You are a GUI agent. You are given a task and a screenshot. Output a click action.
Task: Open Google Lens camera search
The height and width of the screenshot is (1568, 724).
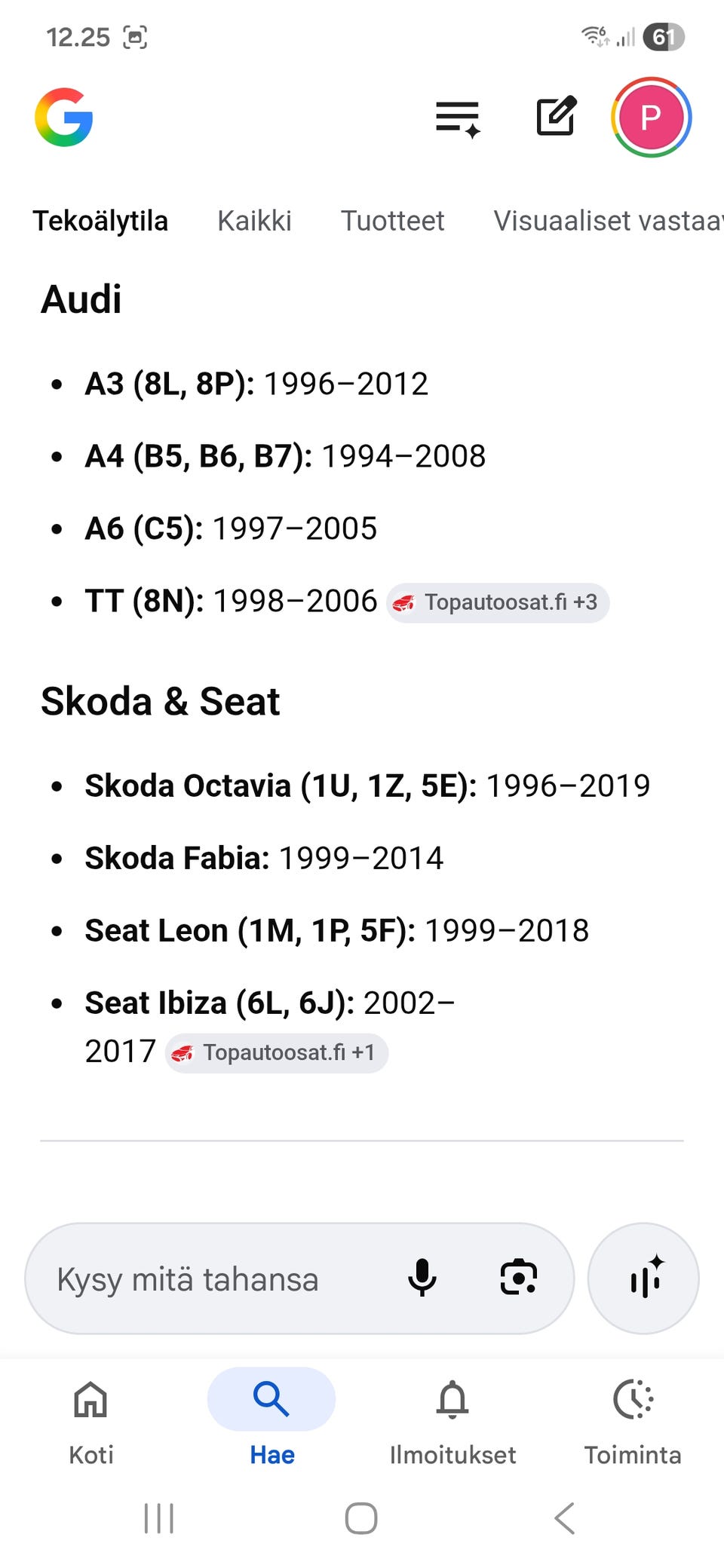(x=519, y=1277)
